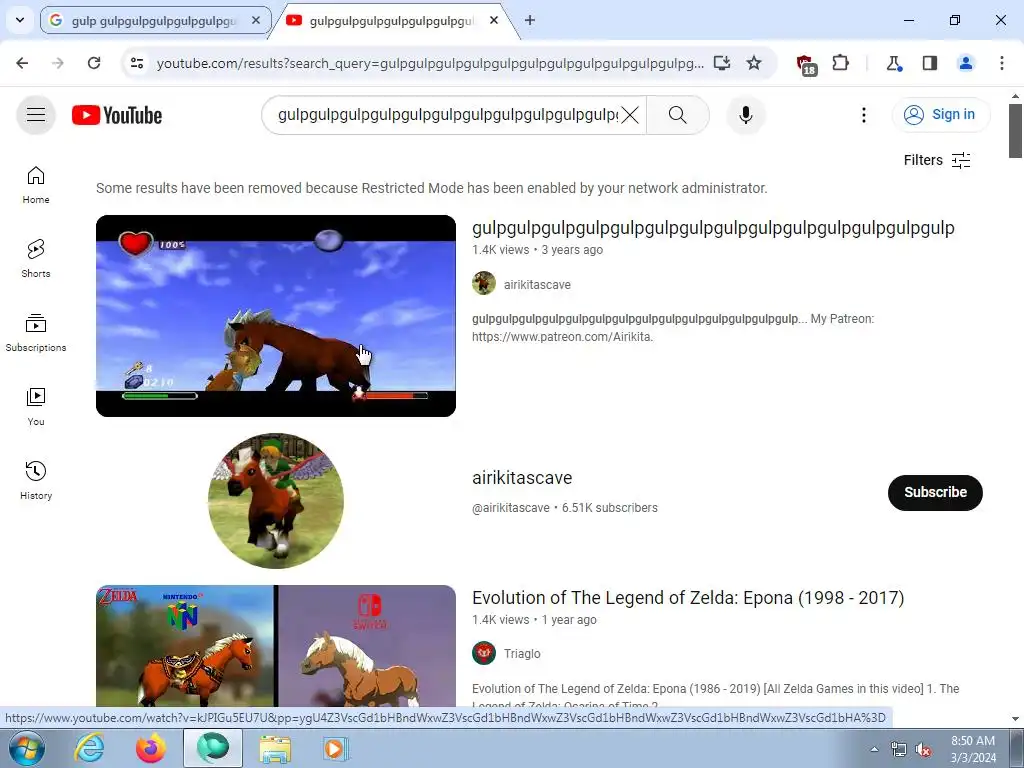Viewport: 1024px width, 768px height.
Task: Launch Internet Explorer from taskbar
Action: (89, 748)
